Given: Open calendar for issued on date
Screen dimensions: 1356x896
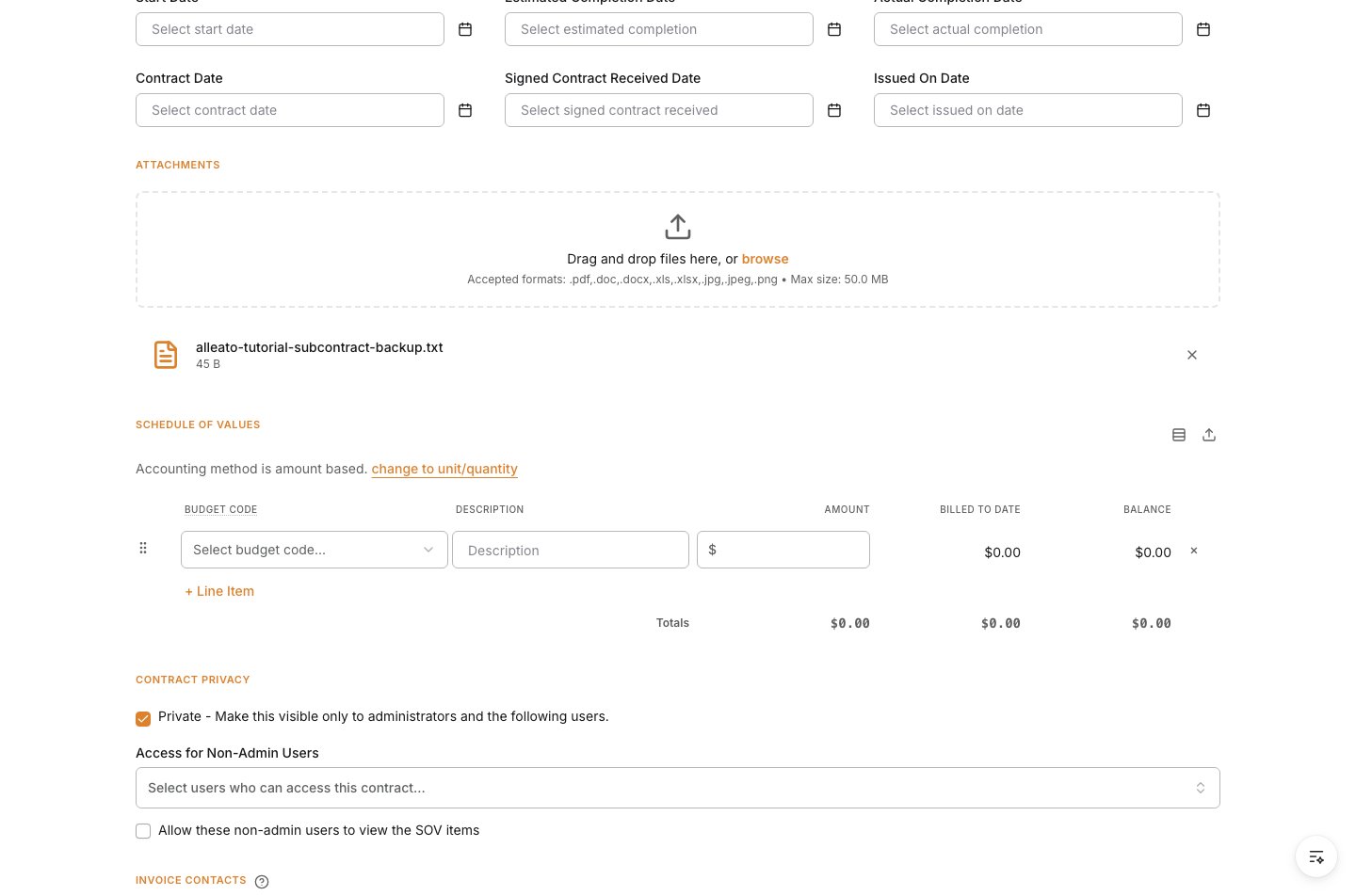Looking at the screenshot, I should pyautogui.click(x=1203, y=111).
